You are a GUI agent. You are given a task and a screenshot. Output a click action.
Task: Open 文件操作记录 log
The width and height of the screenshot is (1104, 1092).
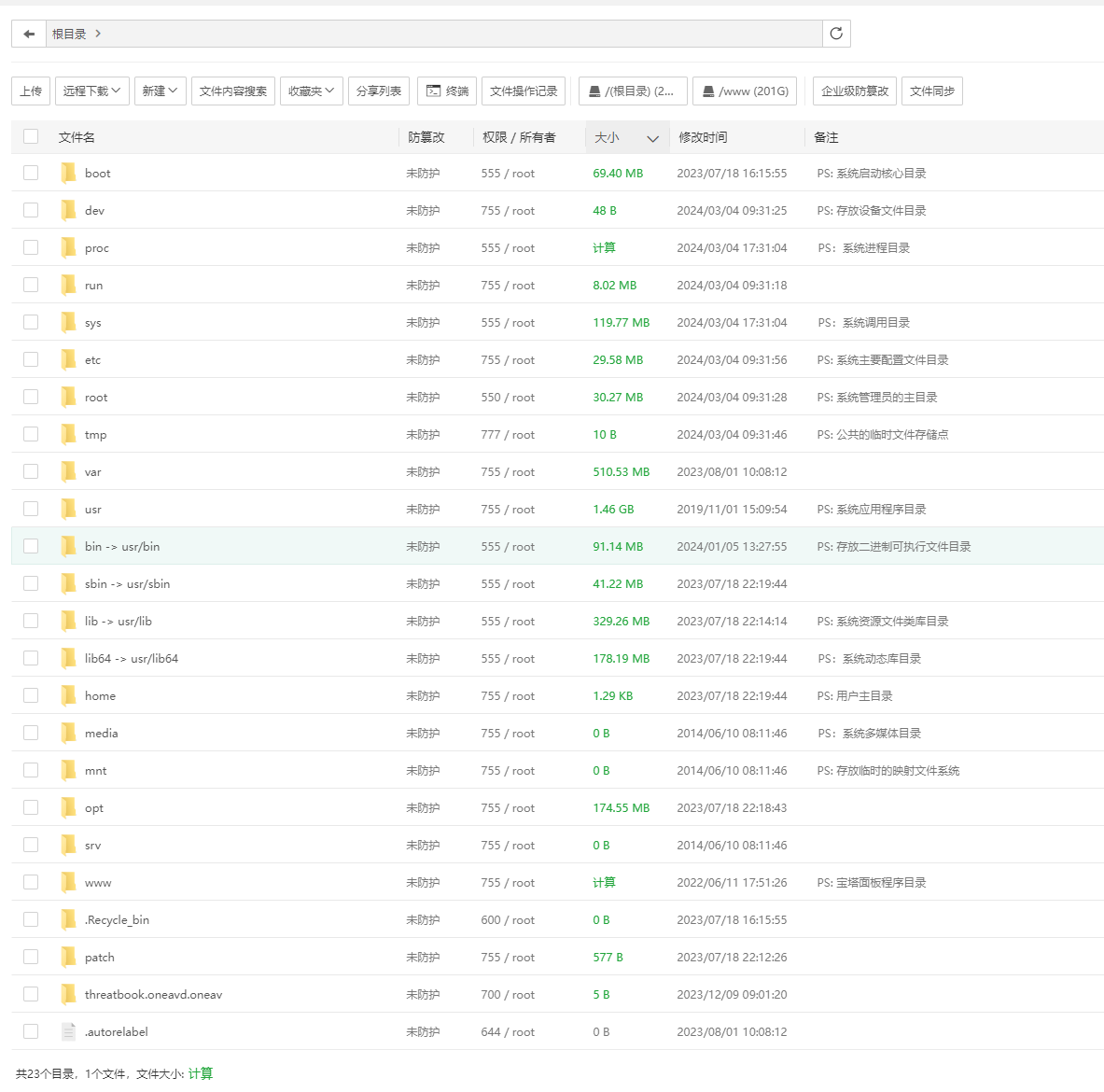click(x=524, y=91)
